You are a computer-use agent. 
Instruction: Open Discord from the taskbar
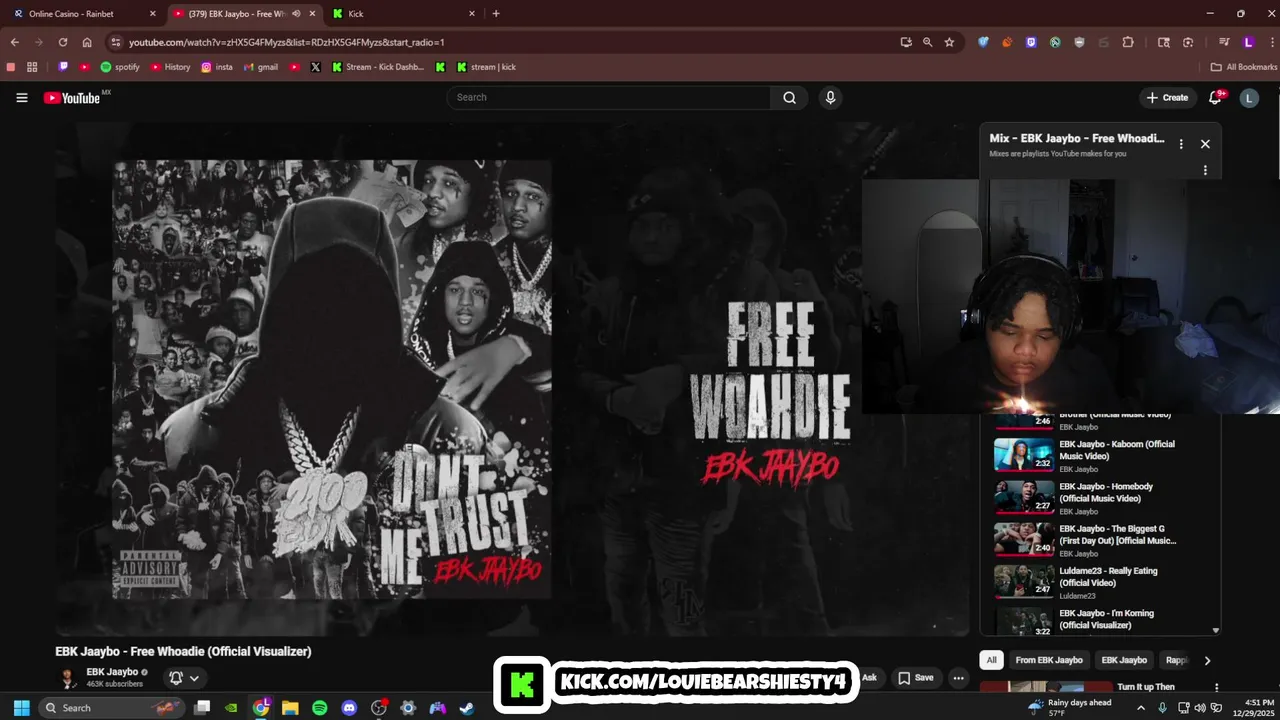point(349,707)
